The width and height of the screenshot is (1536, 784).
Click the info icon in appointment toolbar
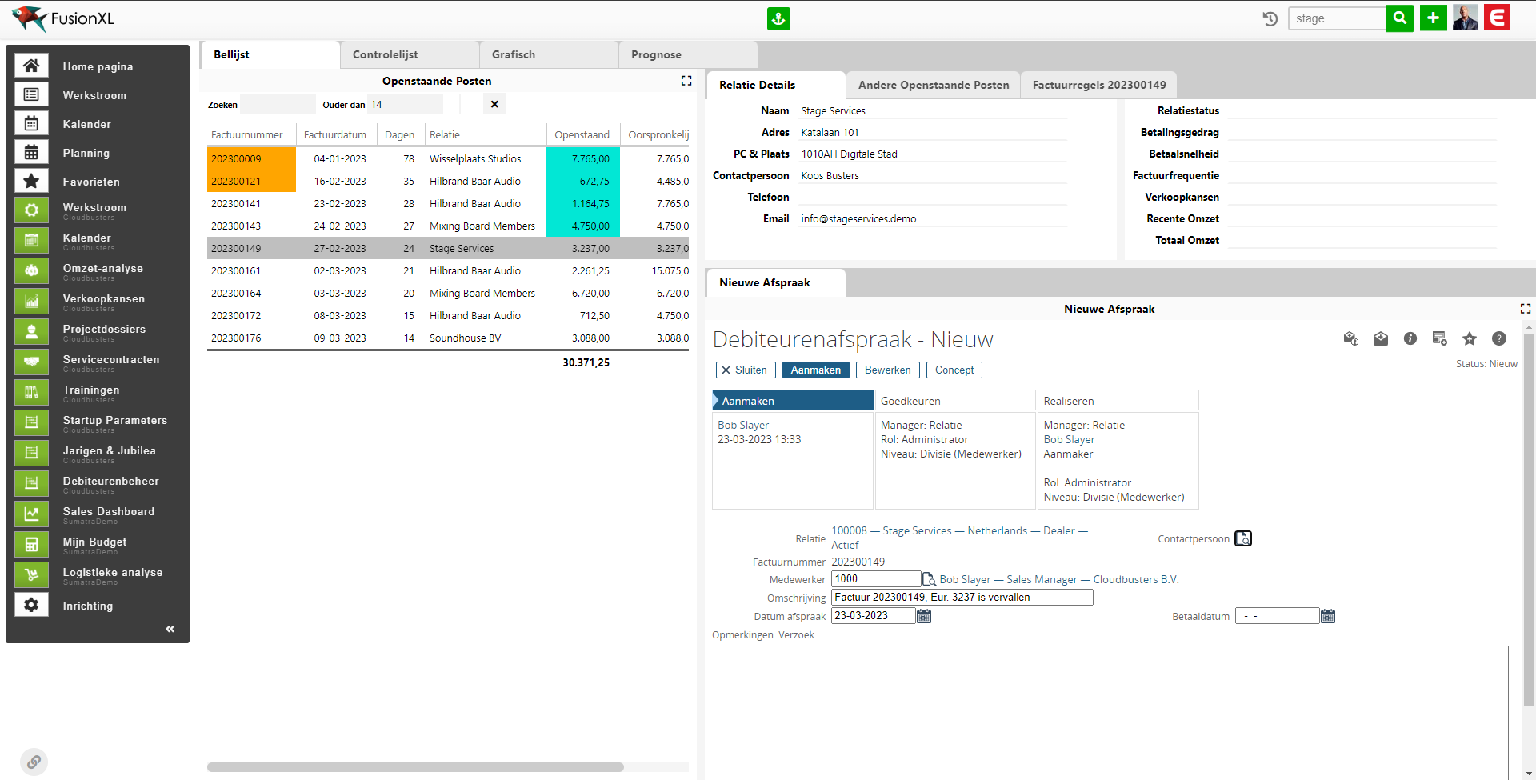pyautogui.click(x=1410, y=339)
